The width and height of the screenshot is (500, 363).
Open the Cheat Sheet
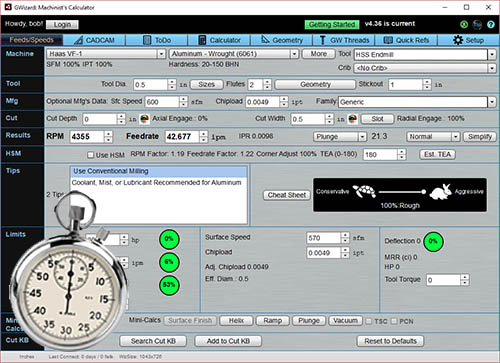tap(287, 195)
